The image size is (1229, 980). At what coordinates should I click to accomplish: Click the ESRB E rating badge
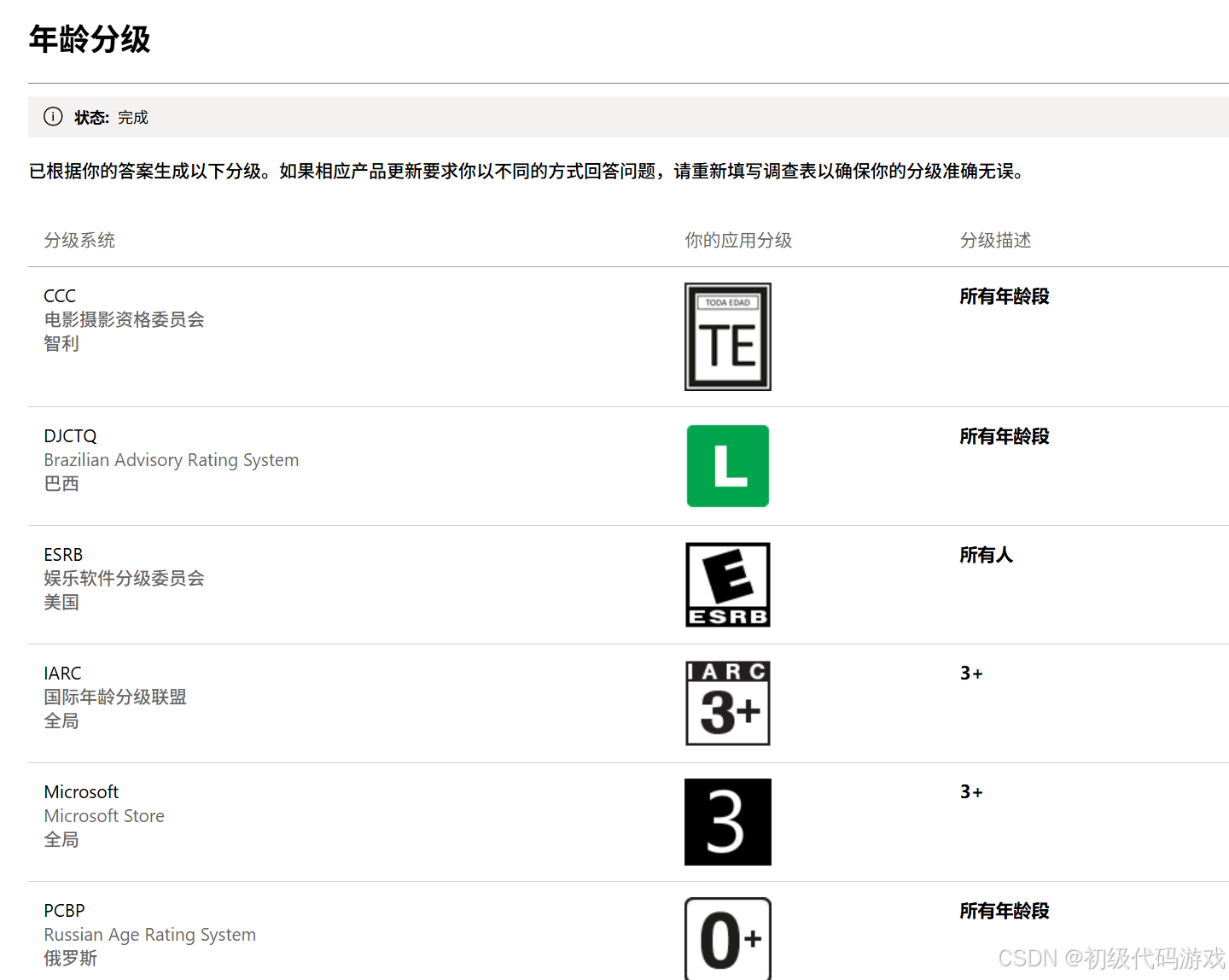[x=728, y=585]
